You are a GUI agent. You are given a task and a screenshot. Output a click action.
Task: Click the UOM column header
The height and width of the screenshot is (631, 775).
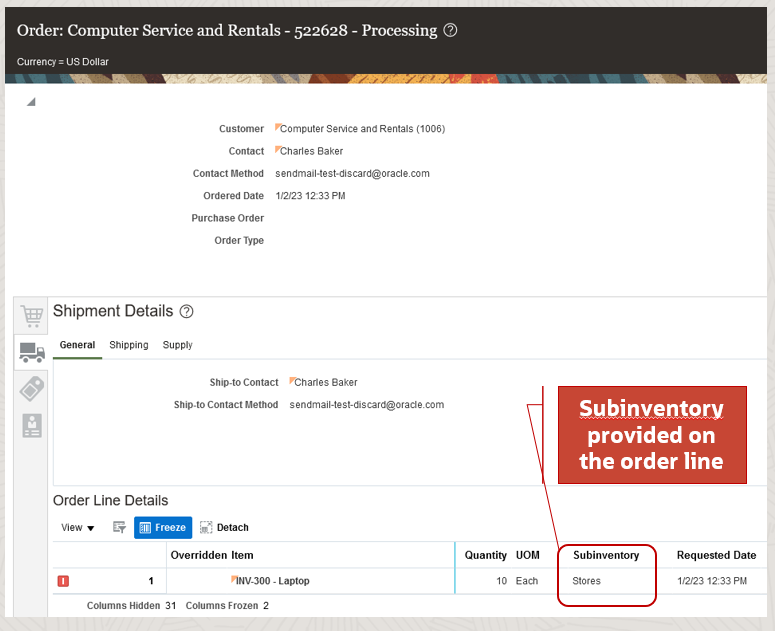[x=528, y=555]
